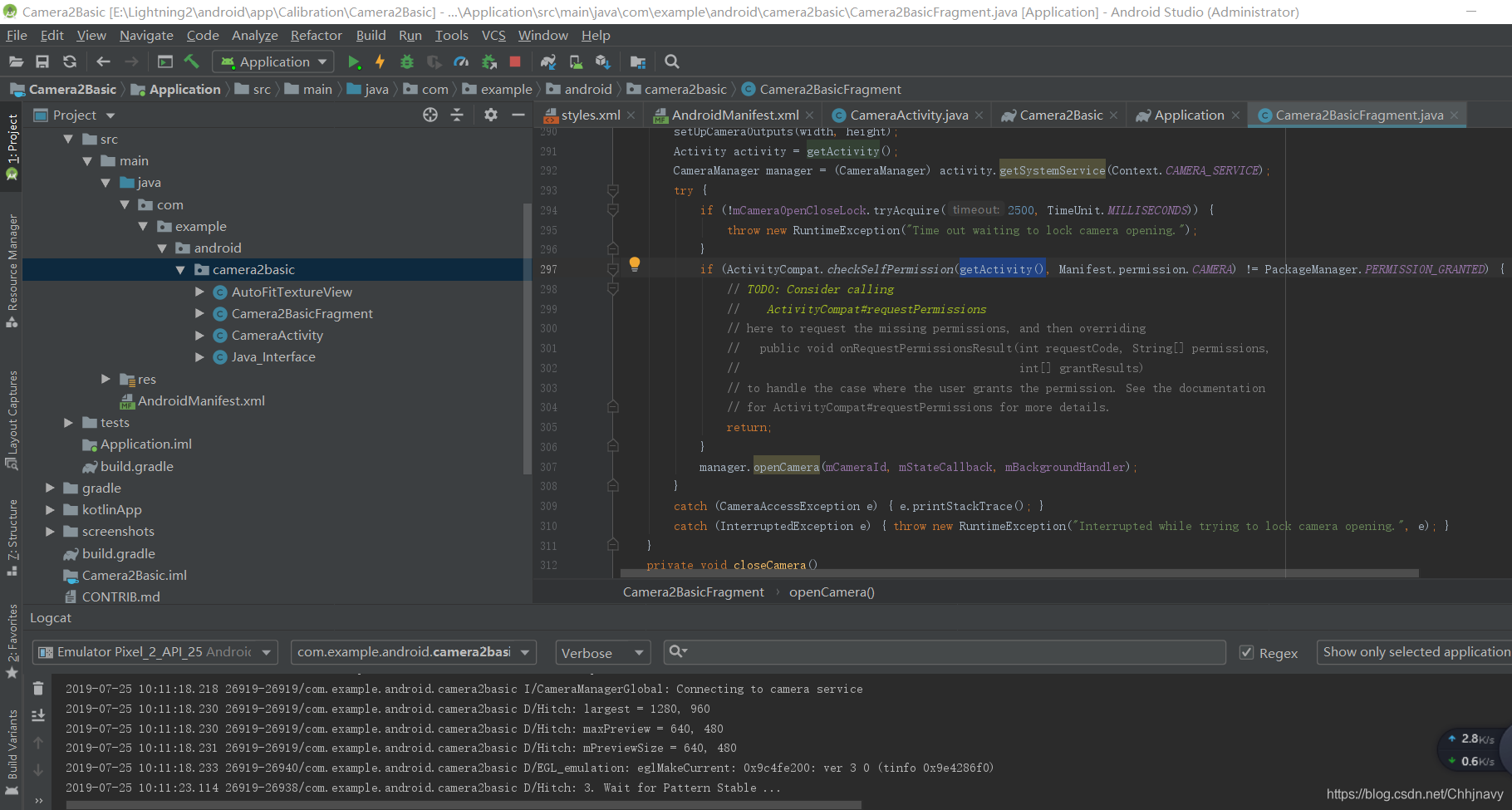Expand the AutoFitTextureView class node
The image size is (1512, 810).
click(x=199, y=292)
